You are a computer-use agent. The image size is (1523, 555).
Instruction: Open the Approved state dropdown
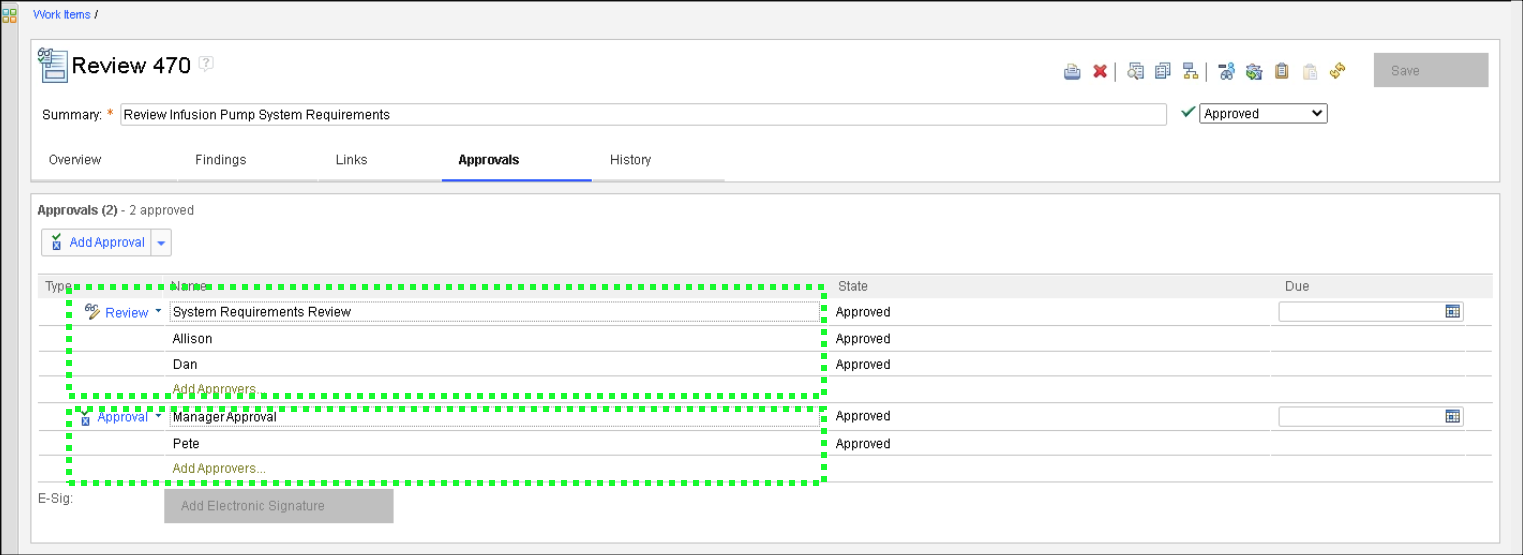point(1263,114)
